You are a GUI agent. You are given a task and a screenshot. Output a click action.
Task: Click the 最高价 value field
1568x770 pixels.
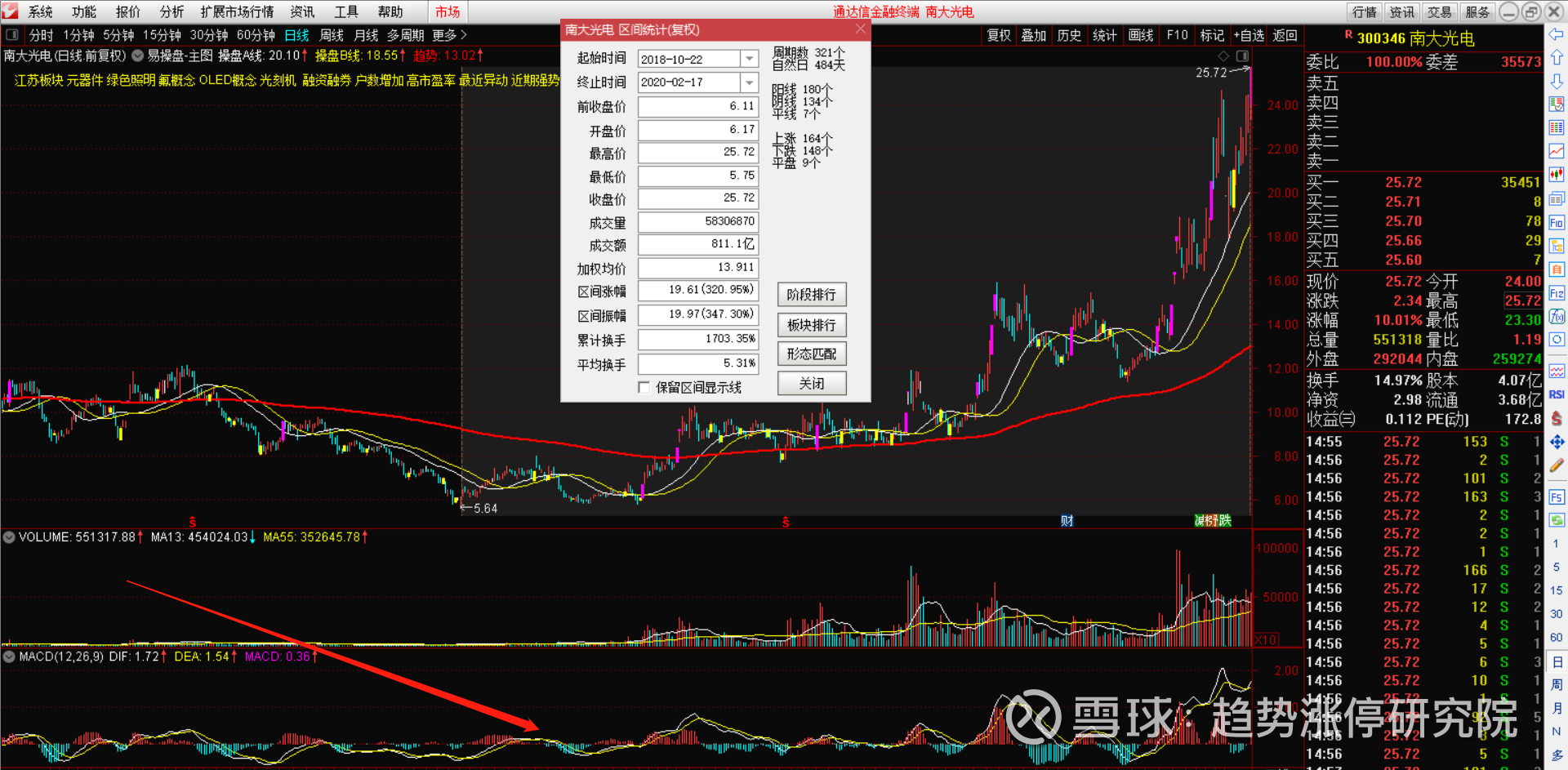coord(698,153)
